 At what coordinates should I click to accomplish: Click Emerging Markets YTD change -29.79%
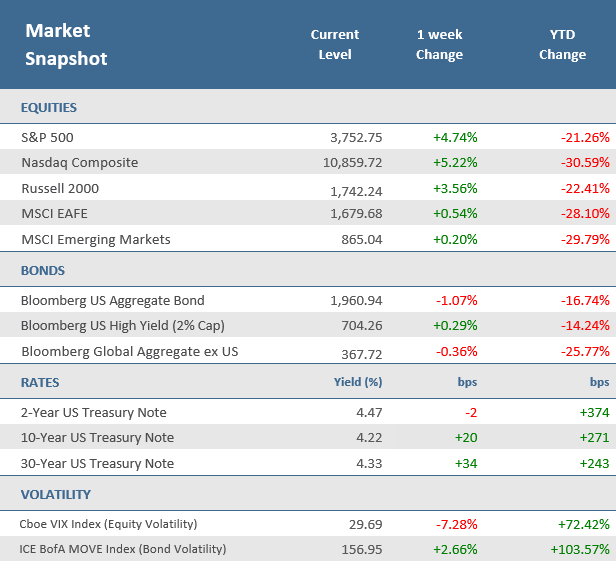585,240
